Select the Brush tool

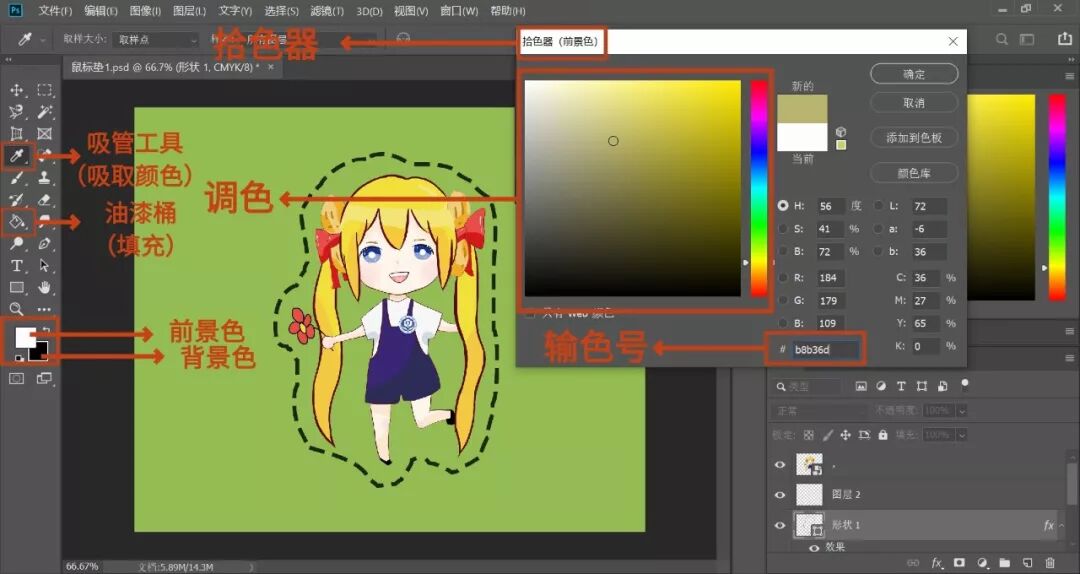17,178
